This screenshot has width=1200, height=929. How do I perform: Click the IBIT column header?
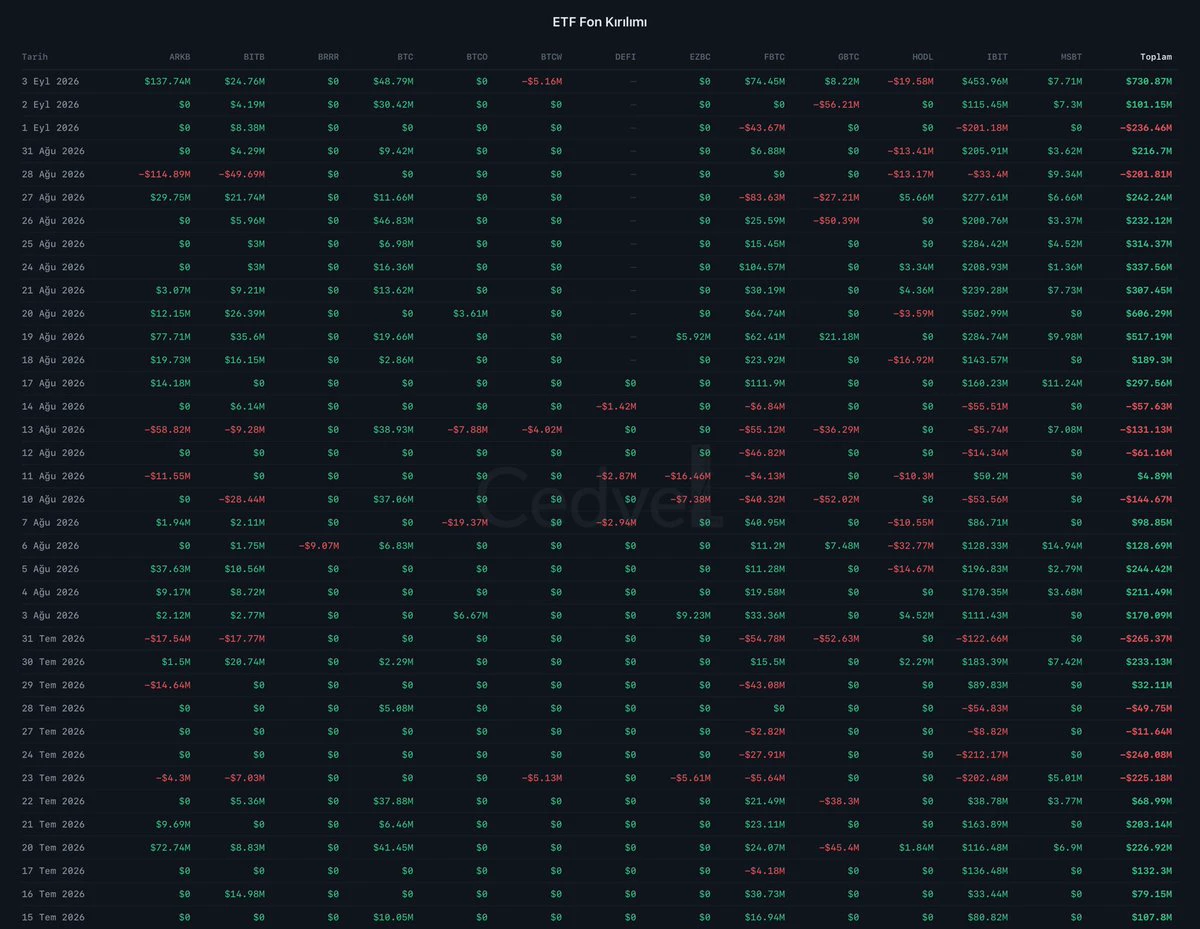click(997, 57)
